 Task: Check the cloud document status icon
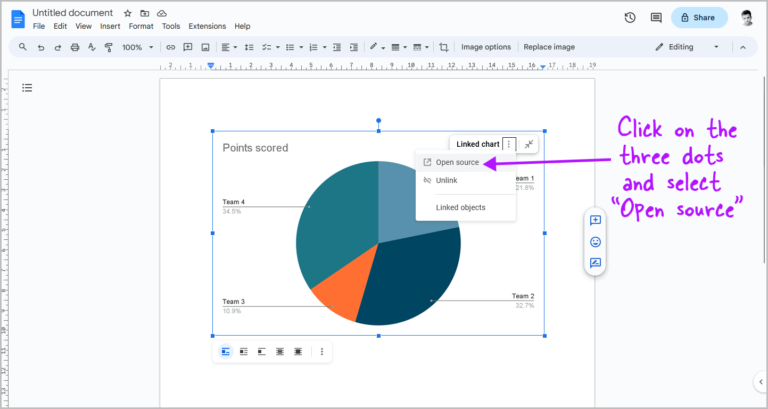coord(162,13)
